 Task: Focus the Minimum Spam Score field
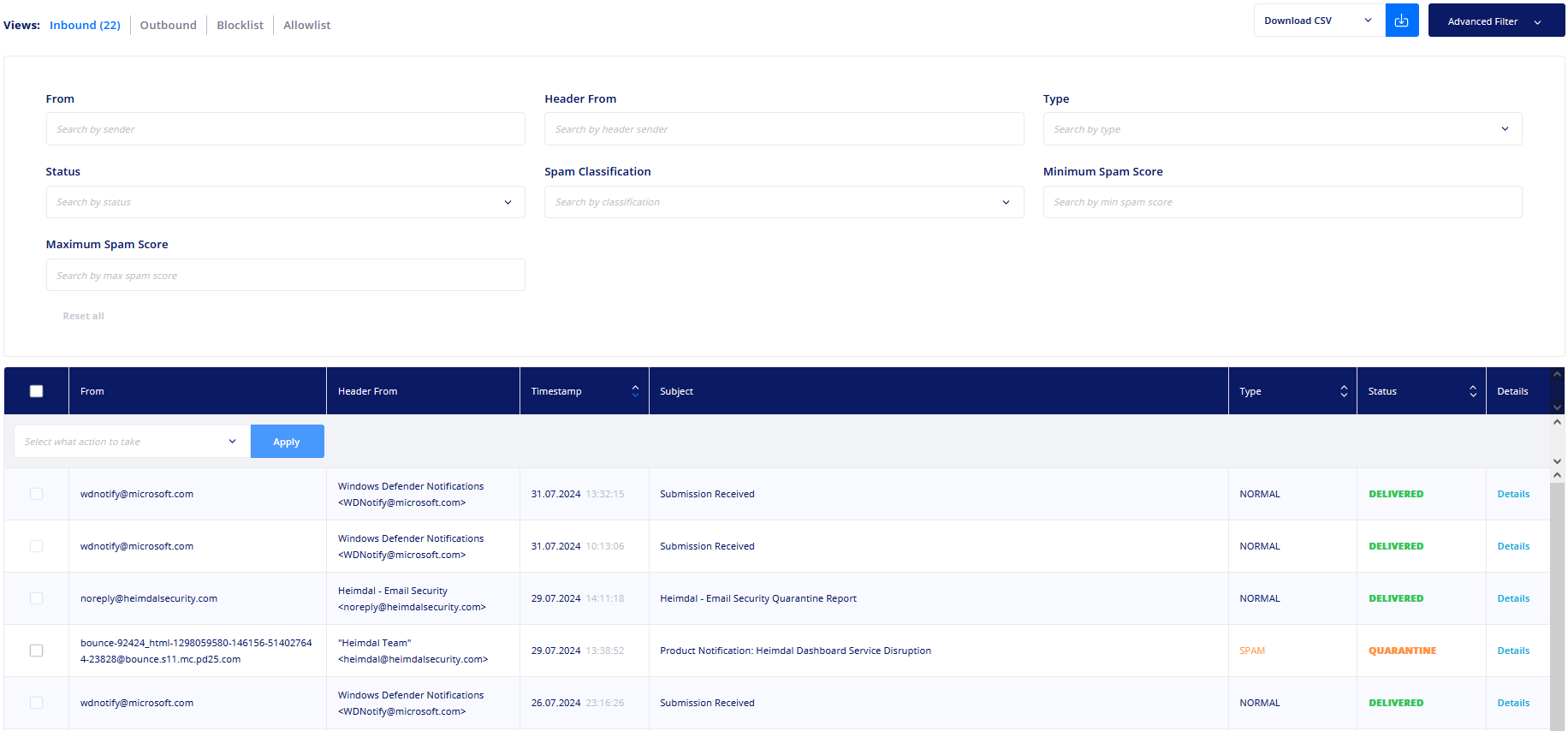pyautogui.click(x=1282, y=202)
